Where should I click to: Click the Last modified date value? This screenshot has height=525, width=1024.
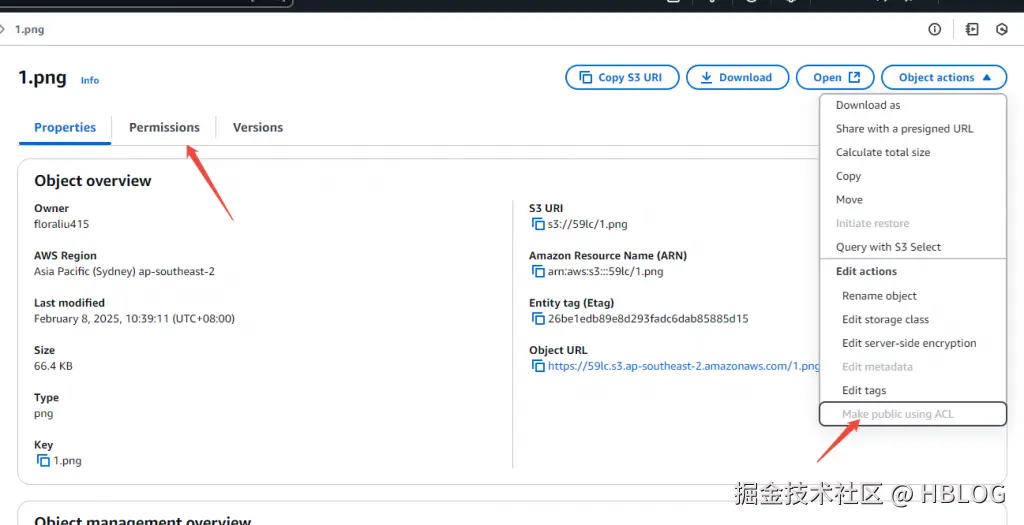[x=135, y=319]
